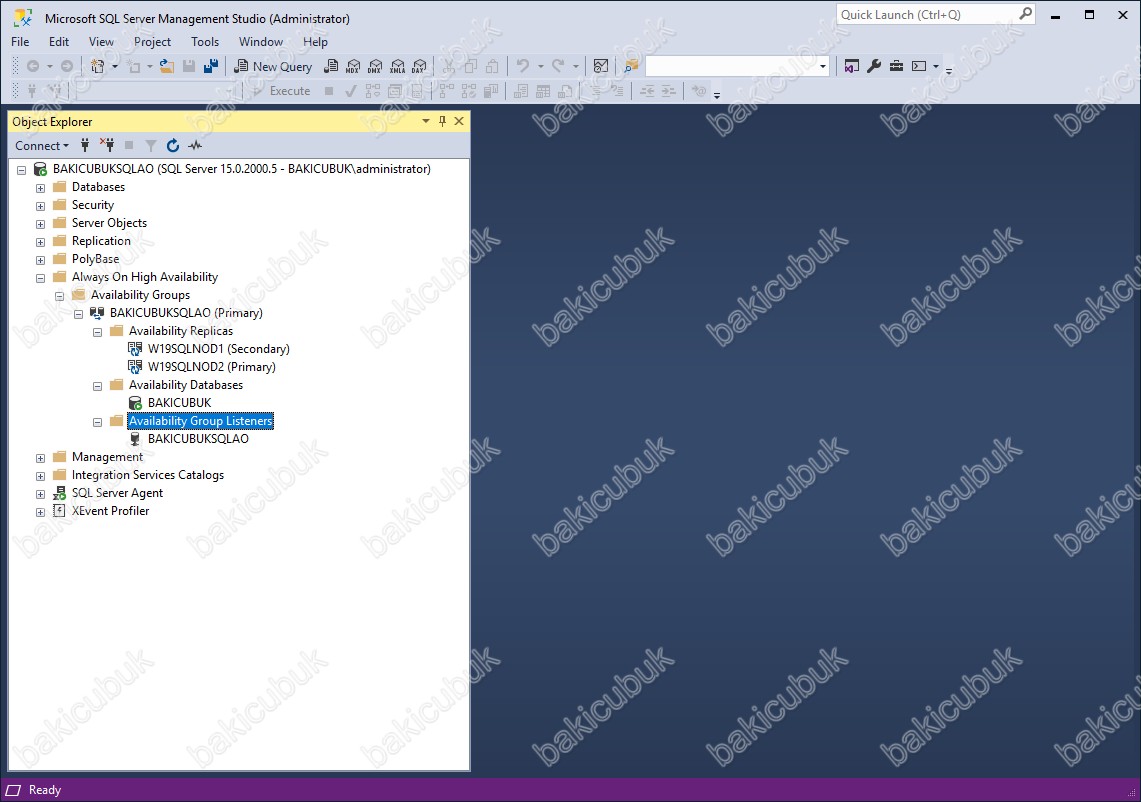Refresh the Object Explorer tree
Image resolution: width=1141 pixels, height=802 pixels.
point(172,146)
